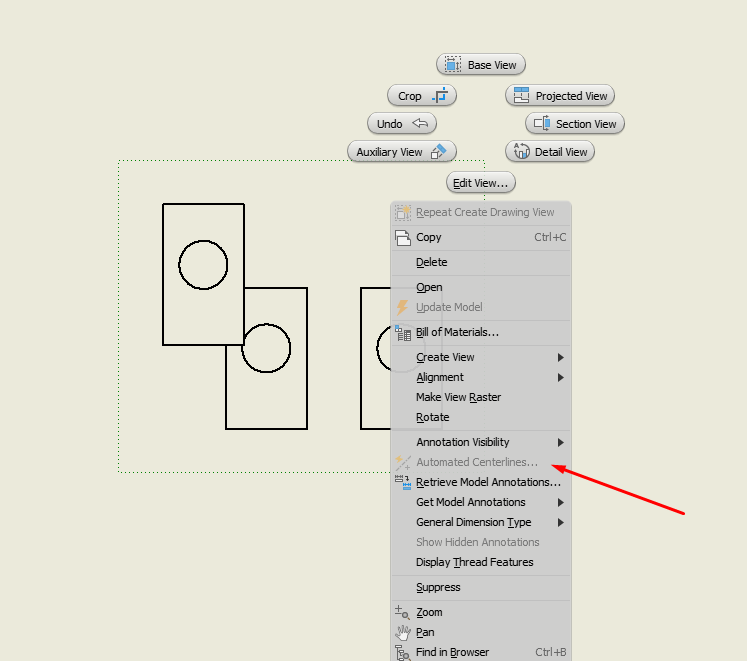Image resolution: width=747 pixels, height=661 pixels.
Task: Click the circle in the upper-left rectangle
Action: coord(203,265)
